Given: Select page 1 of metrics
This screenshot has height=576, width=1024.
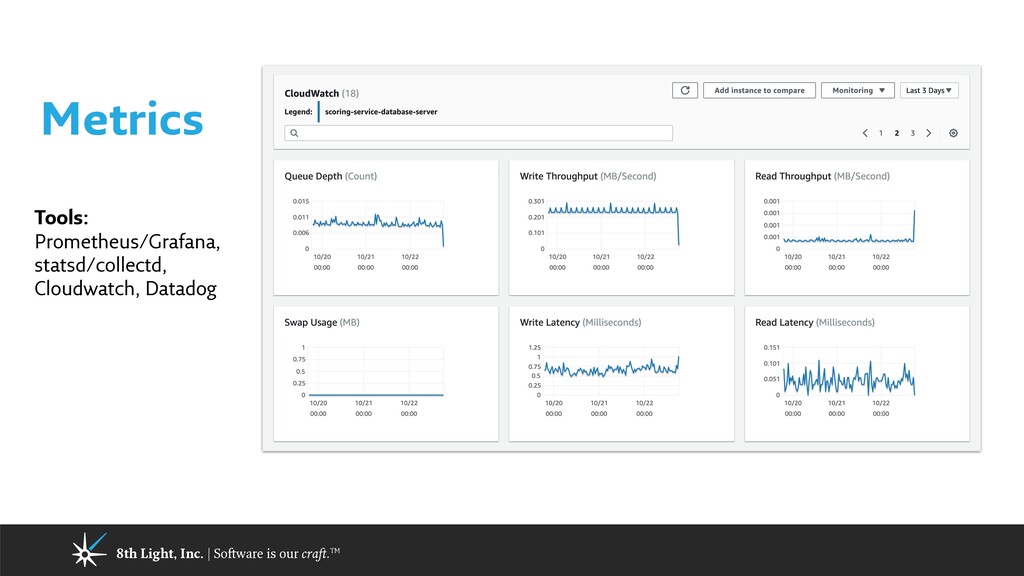Looking at the screenshot, I should [880, 133].
